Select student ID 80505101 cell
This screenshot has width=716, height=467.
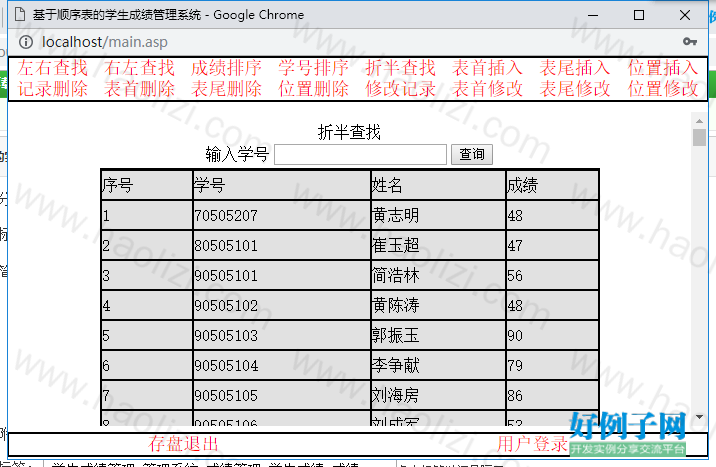(x=282, y=246)
